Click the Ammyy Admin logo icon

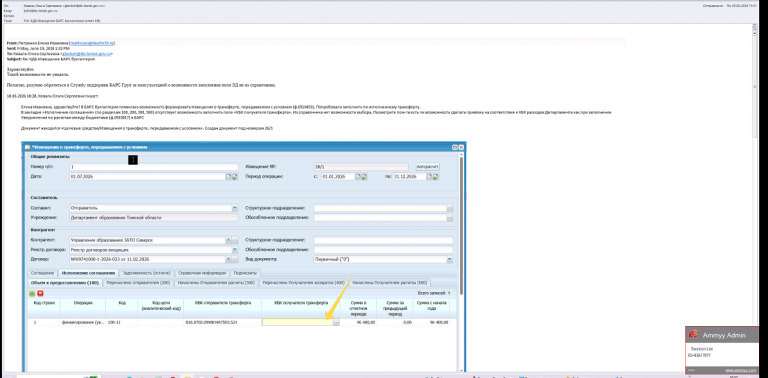(x=693, y=335)
